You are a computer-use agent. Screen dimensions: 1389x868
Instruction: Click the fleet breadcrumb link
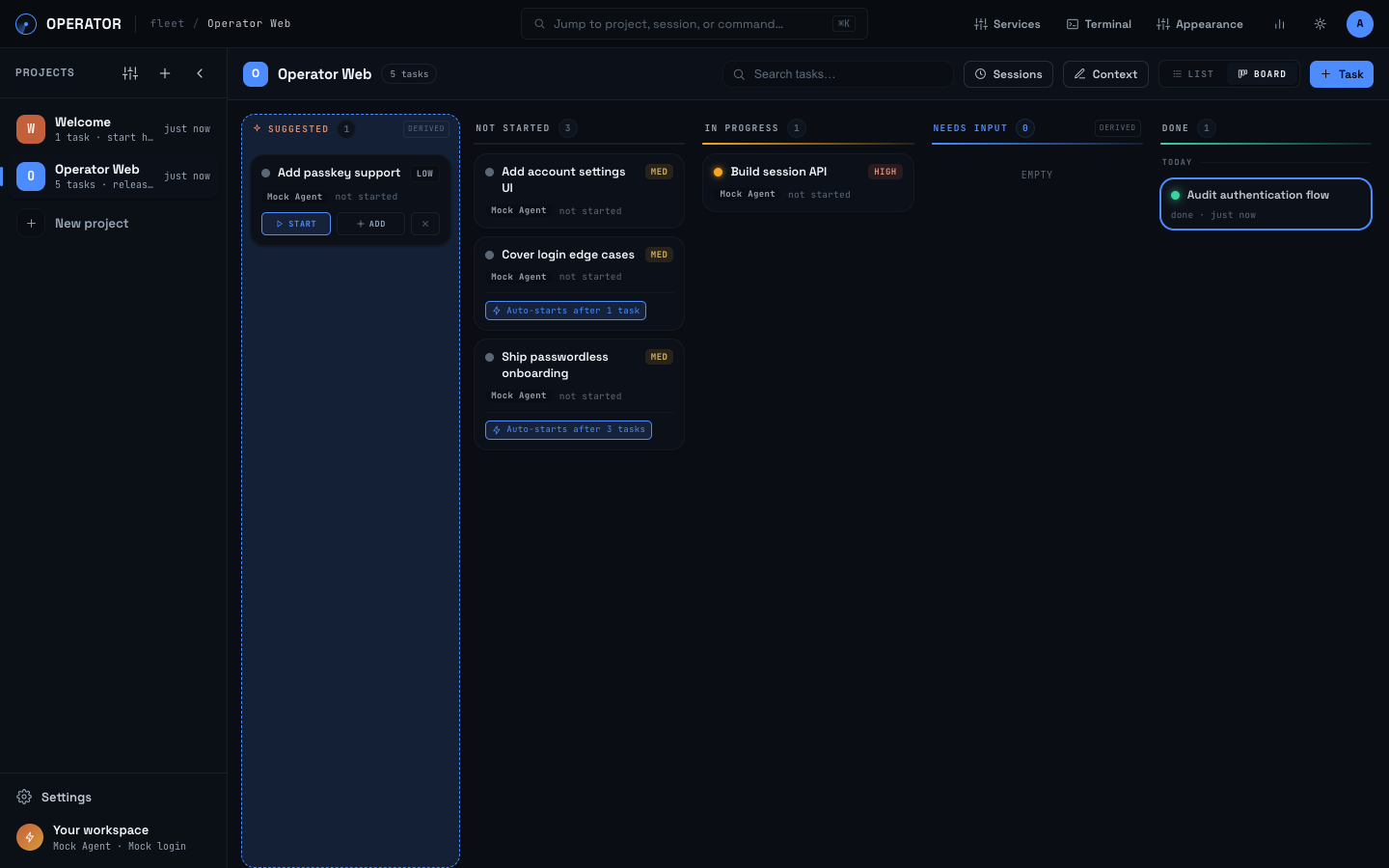[x=167, y=24]
